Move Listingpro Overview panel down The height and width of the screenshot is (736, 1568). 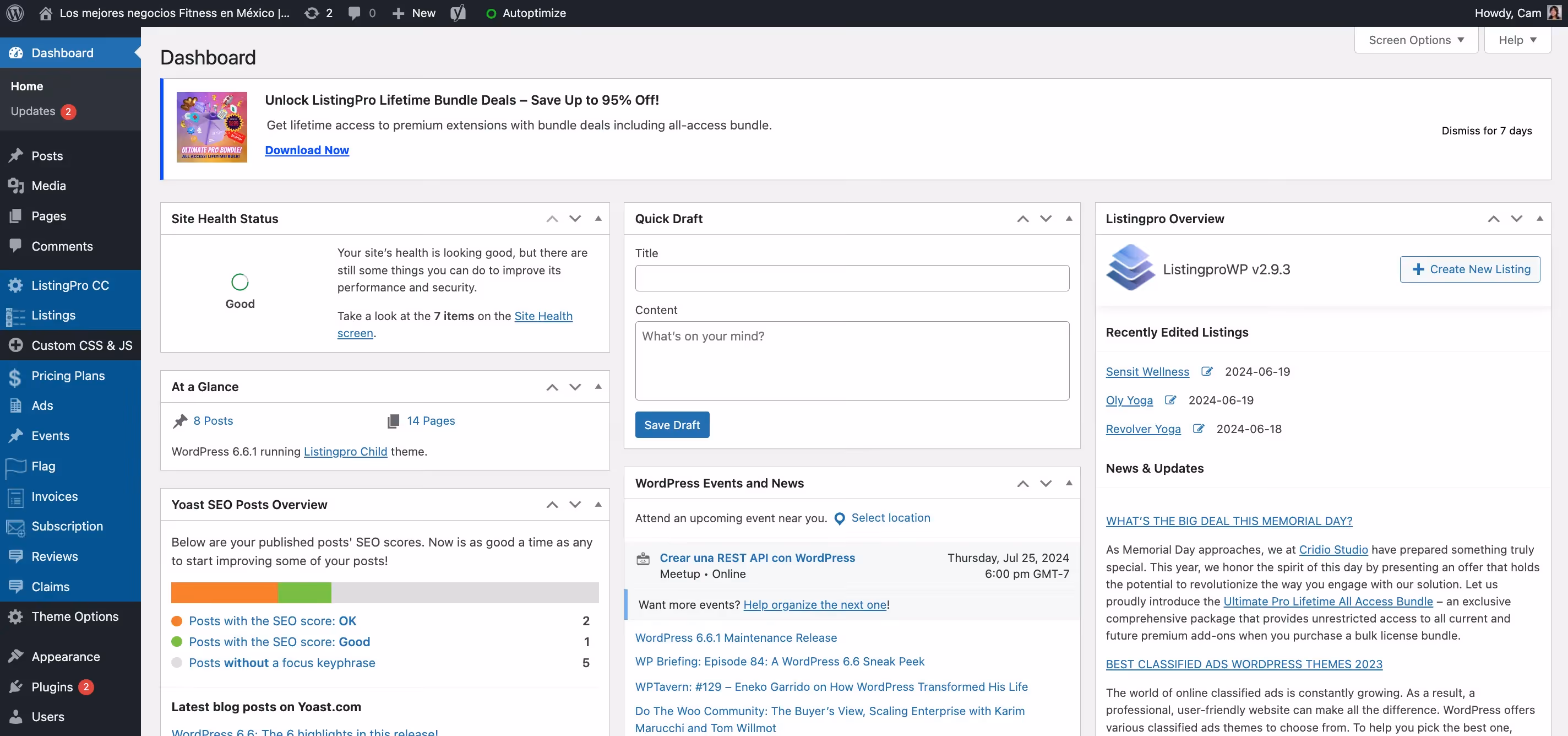click(x=1516, y=219)
